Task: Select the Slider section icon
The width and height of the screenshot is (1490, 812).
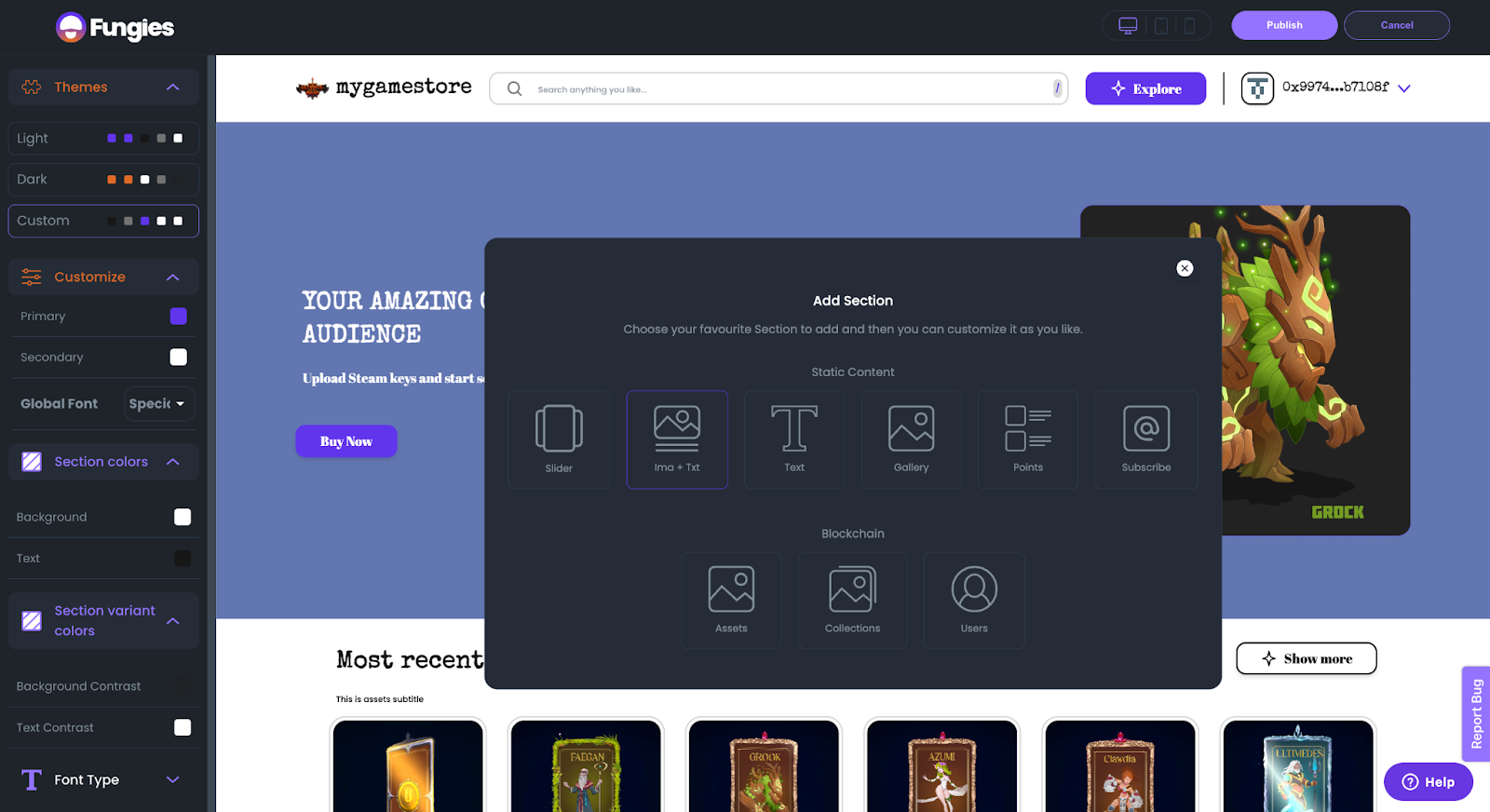Action: coord(559,439)
